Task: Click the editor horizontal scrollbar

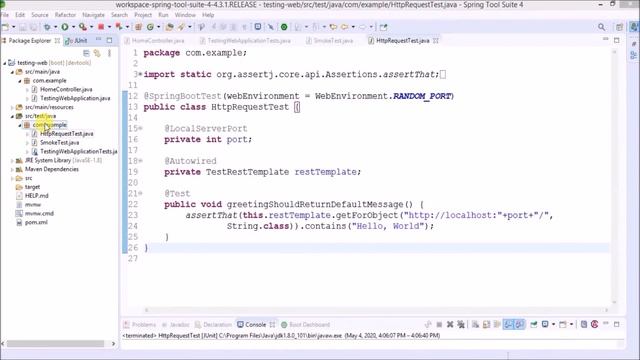Action: [x=376, y=310]
